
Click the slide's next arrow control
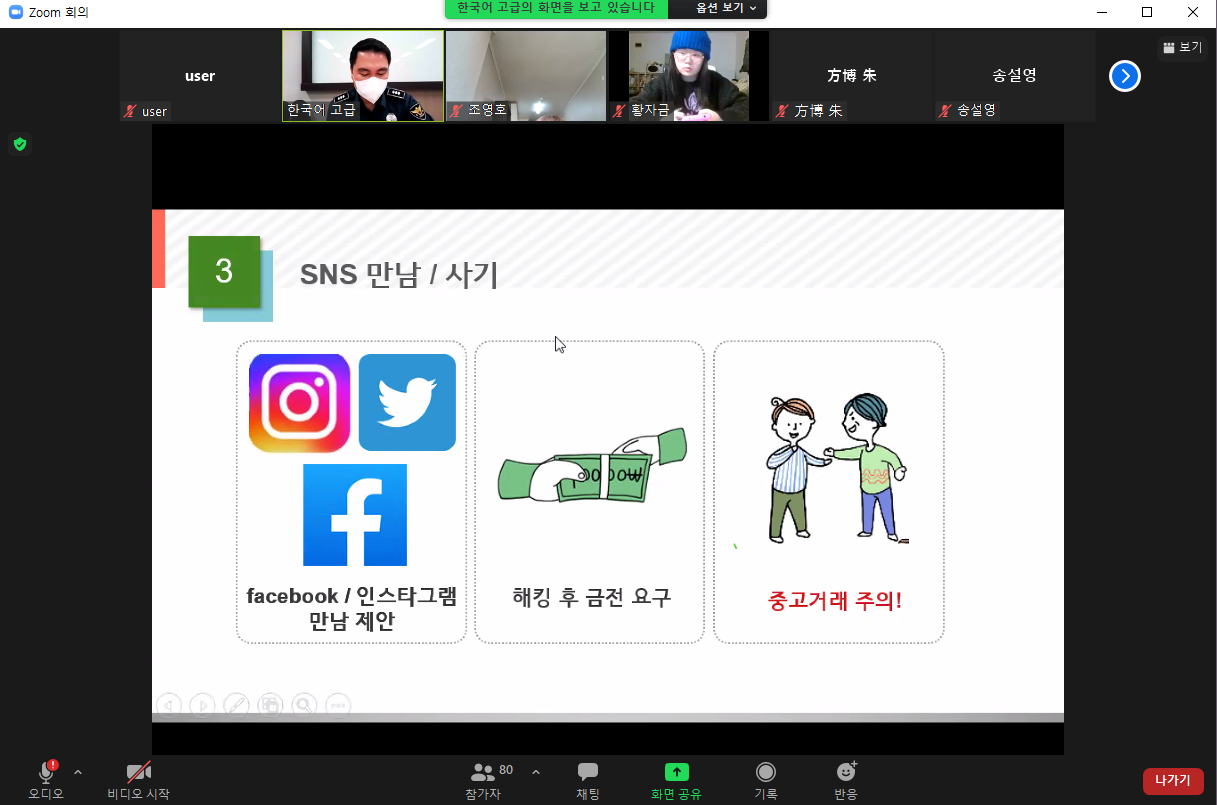(x=202, y=705)
